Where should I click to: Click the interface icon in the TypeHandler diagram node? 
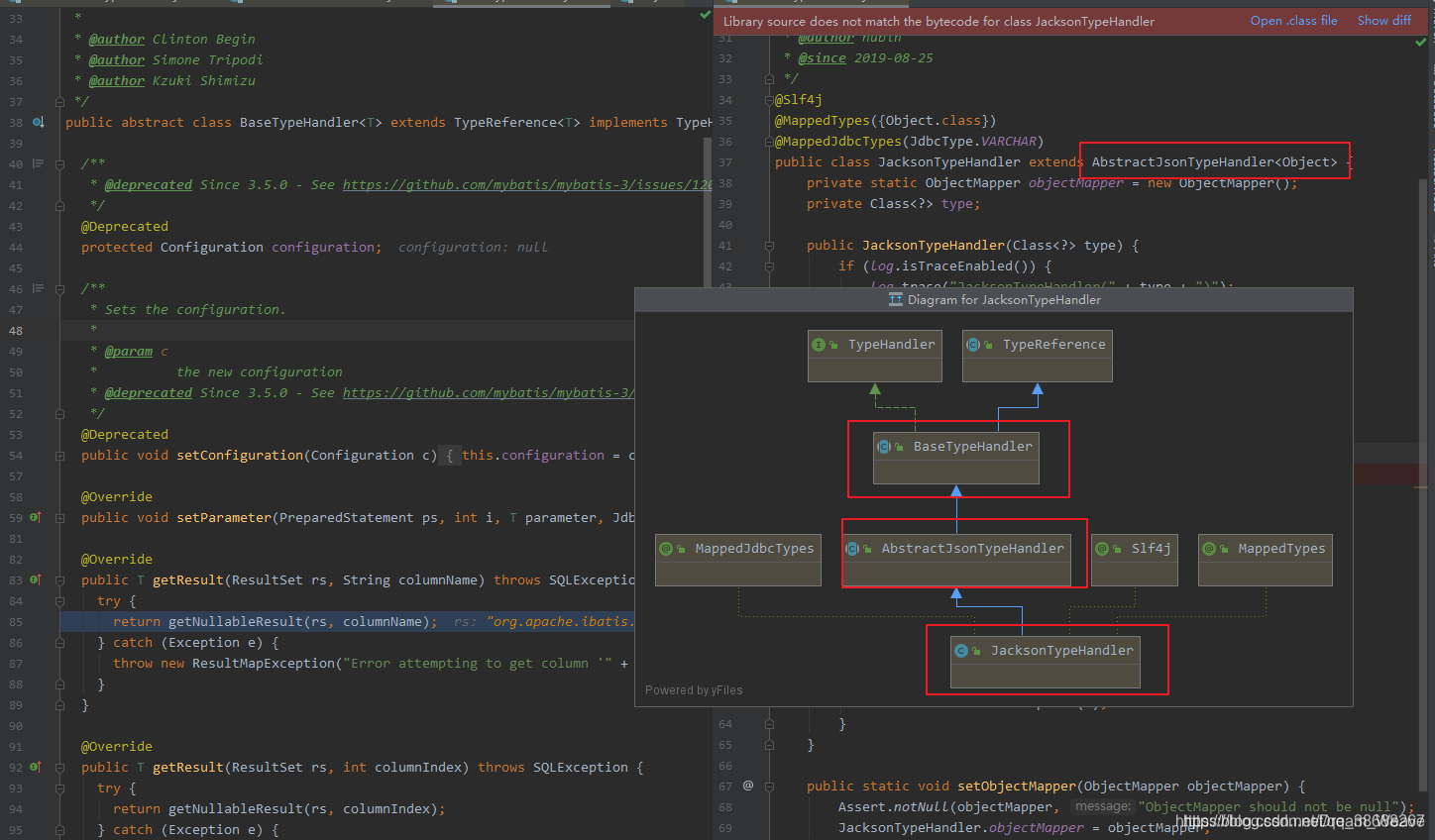coord(819,344)
